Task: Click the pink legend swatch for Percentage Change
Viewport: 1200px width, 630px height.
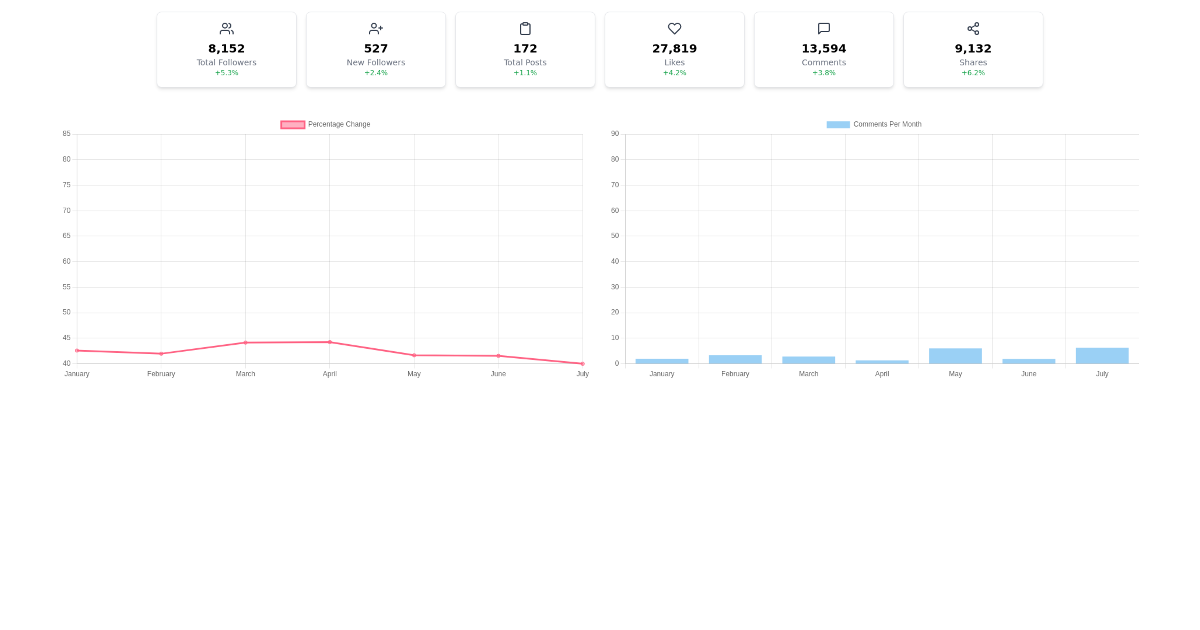Action: tap(291, 124)
